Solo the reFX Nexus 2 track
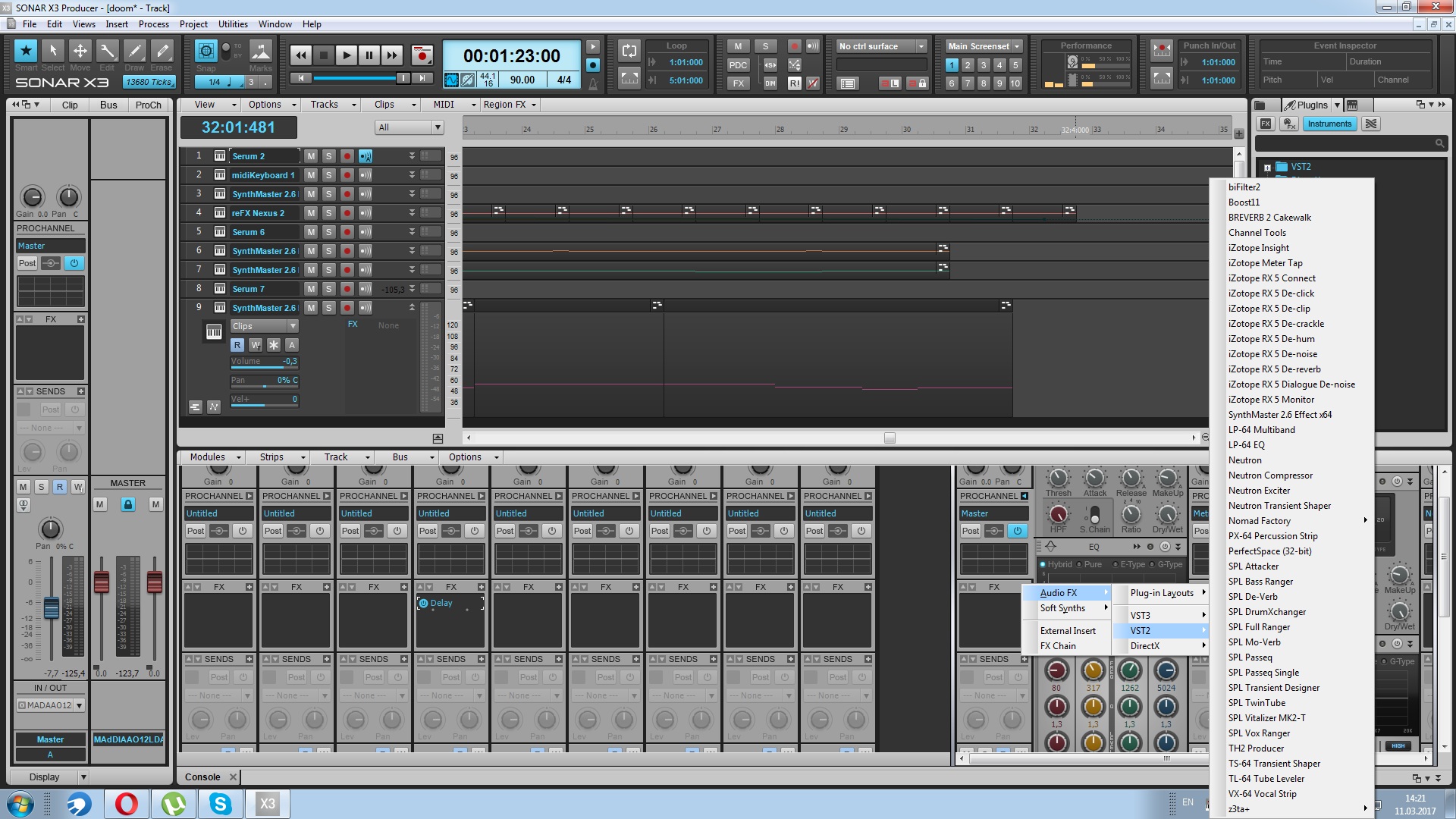Screen dimensions: 1456x819 (328, 213)
